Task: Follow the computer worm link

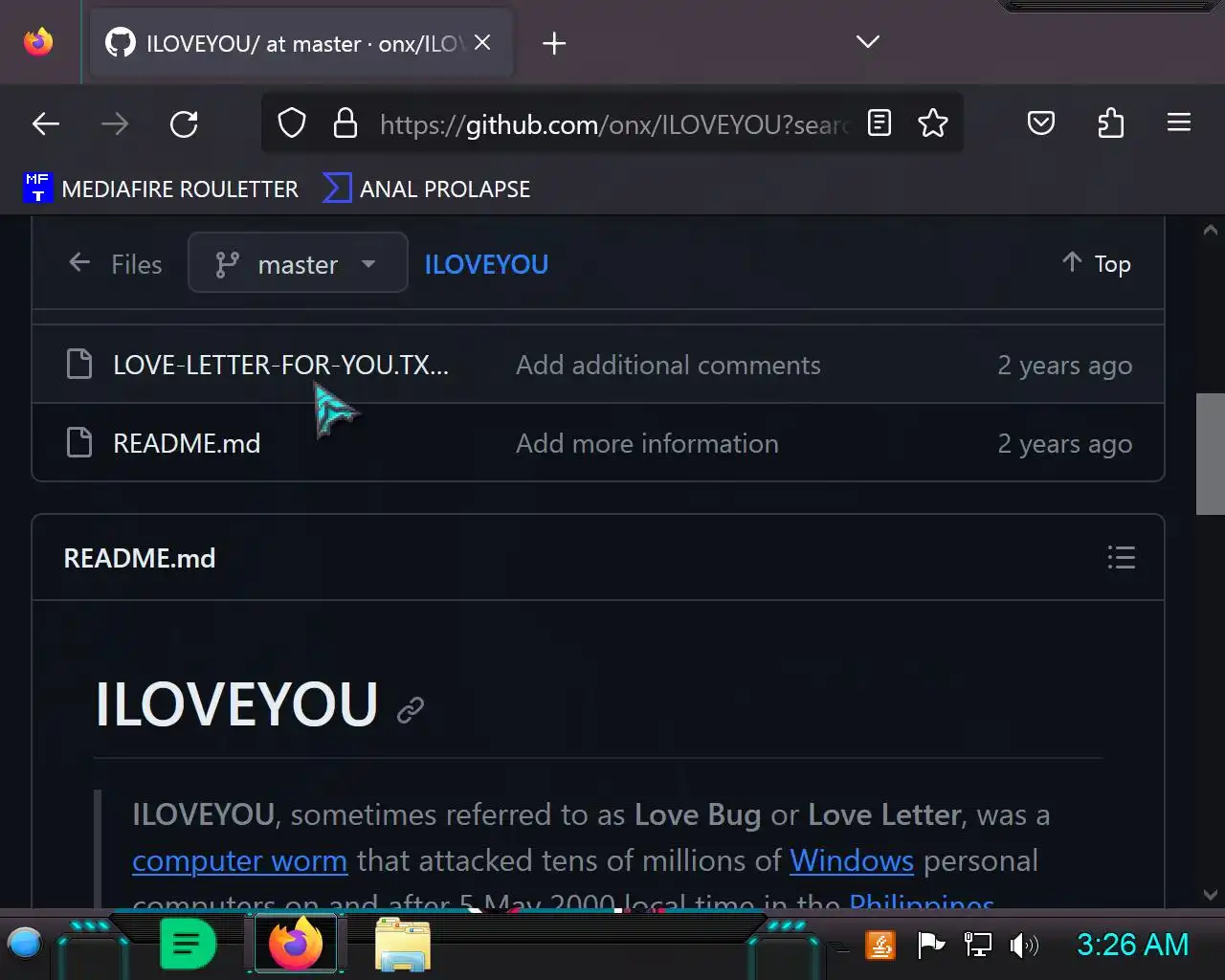Action: click(239, 860)
